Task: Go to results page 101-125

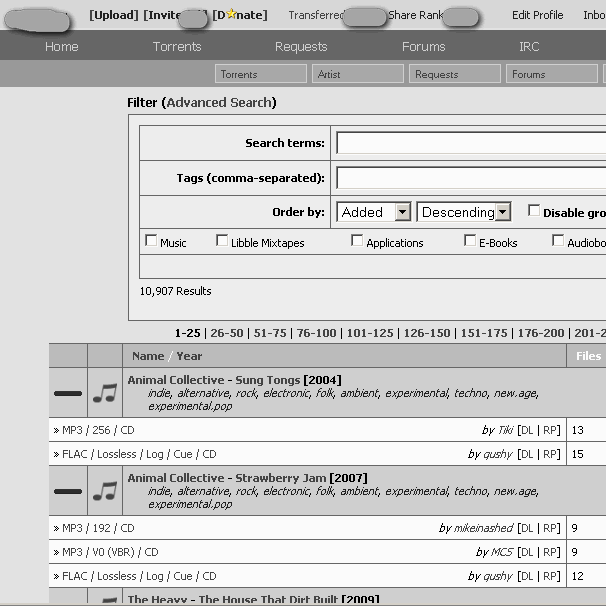Action: [x=370, y=333]
